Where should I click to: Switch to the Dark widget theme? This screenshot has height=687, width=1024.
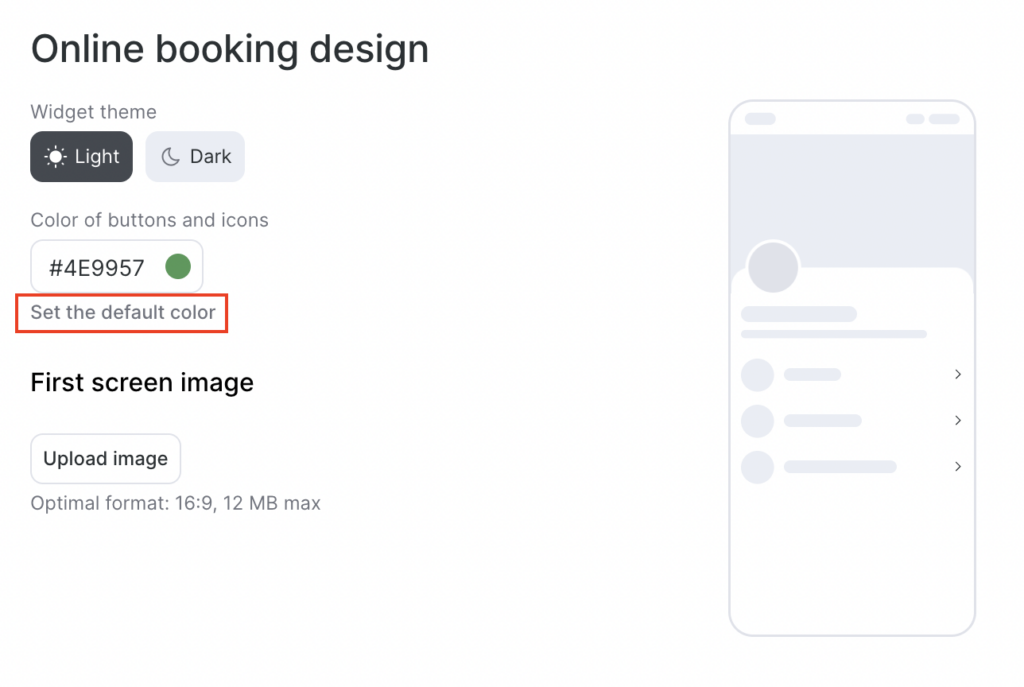pos(195,157)
